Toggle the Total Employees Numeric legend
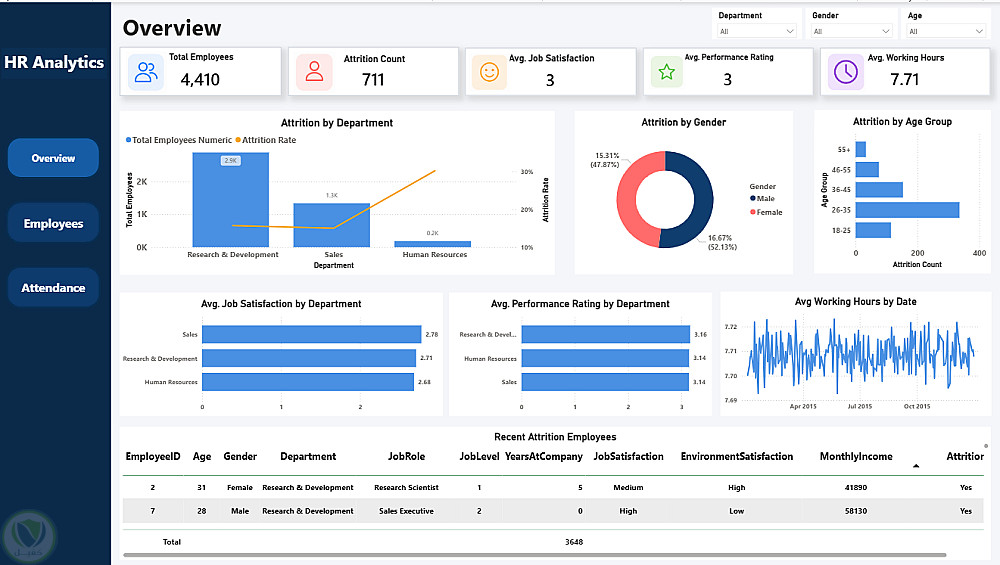 179,140
